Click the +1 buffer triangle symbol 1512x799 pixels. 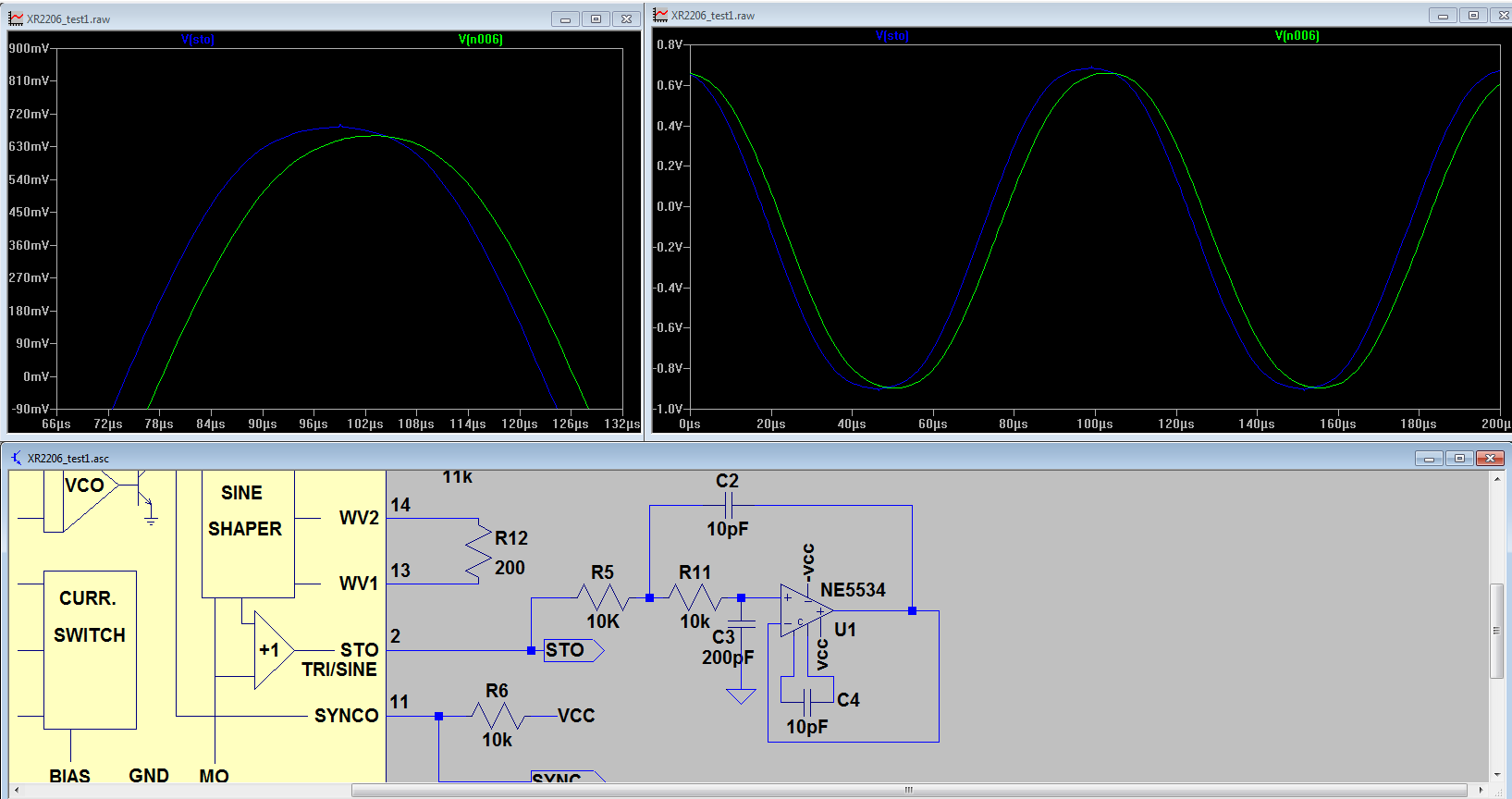pos(274,650)
